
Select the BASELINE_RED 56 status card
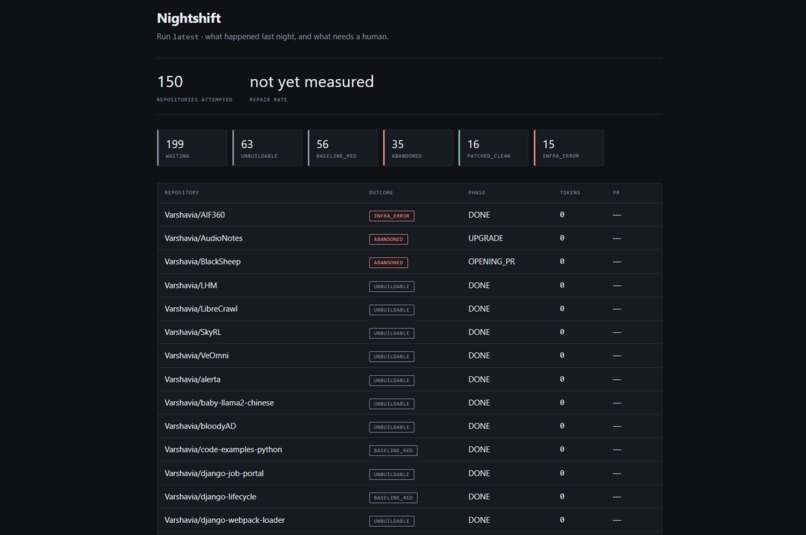click(343, 148)
